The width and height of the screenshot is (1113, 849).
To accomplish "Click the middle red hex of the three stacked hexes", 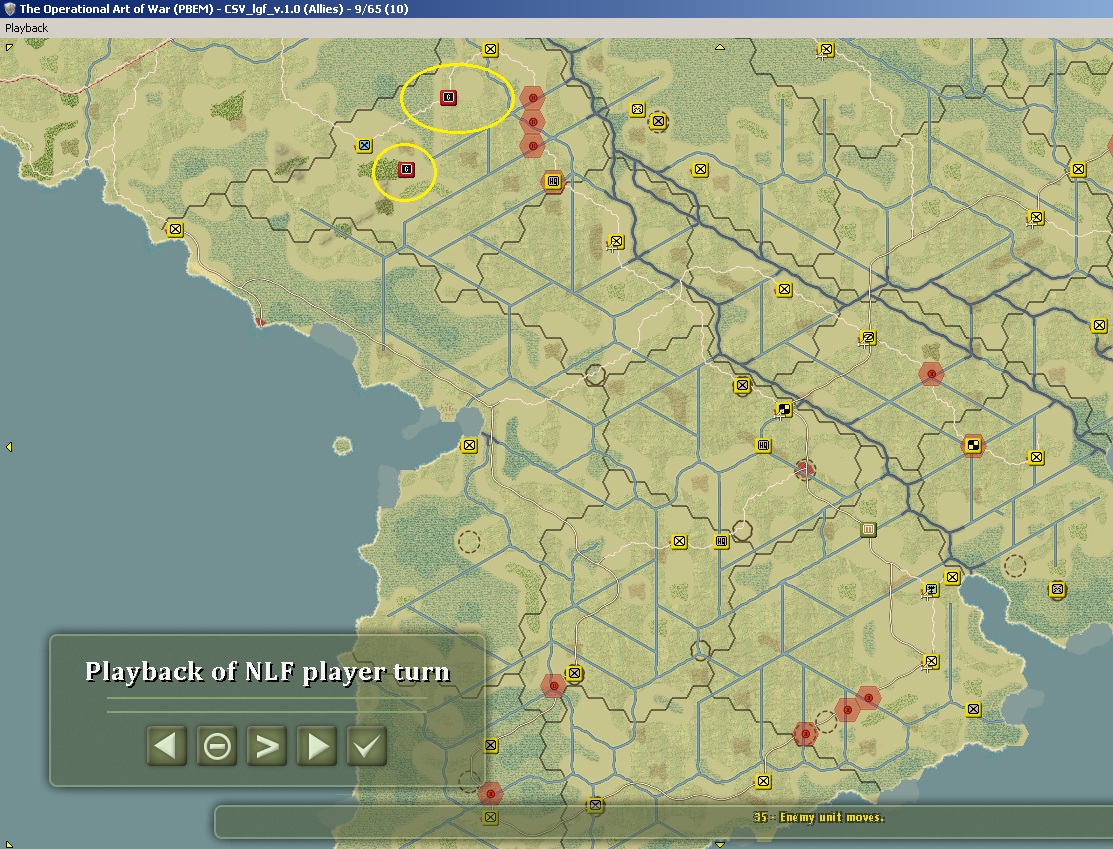I will 532,122.
